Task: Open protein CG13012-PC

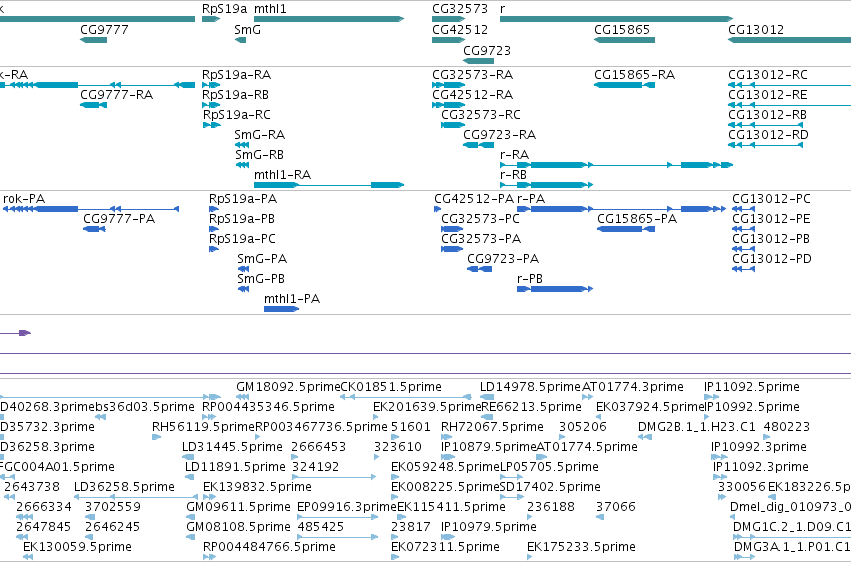Action: 744,209
